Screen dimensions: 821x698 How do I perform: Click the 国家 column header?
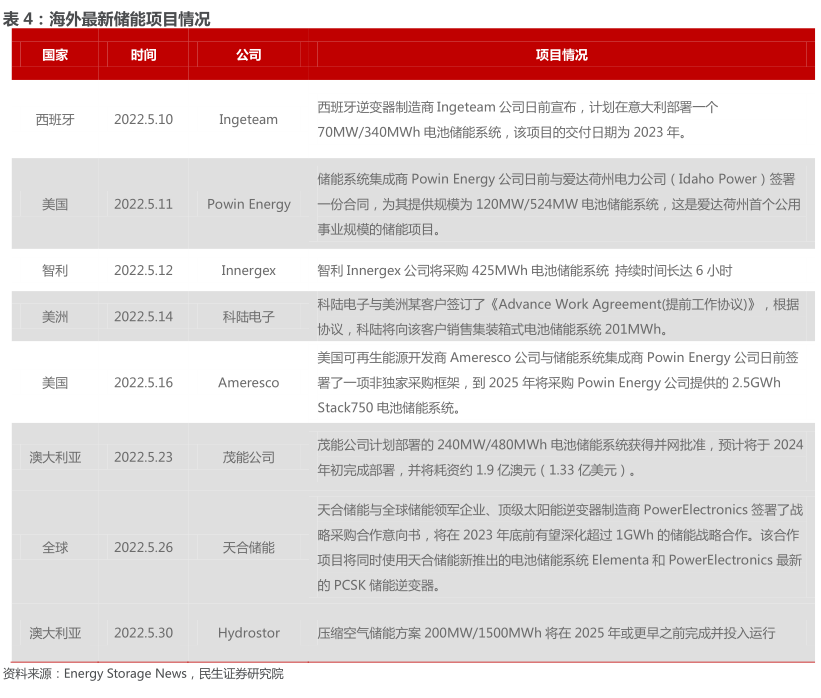(x=55, y=55)
